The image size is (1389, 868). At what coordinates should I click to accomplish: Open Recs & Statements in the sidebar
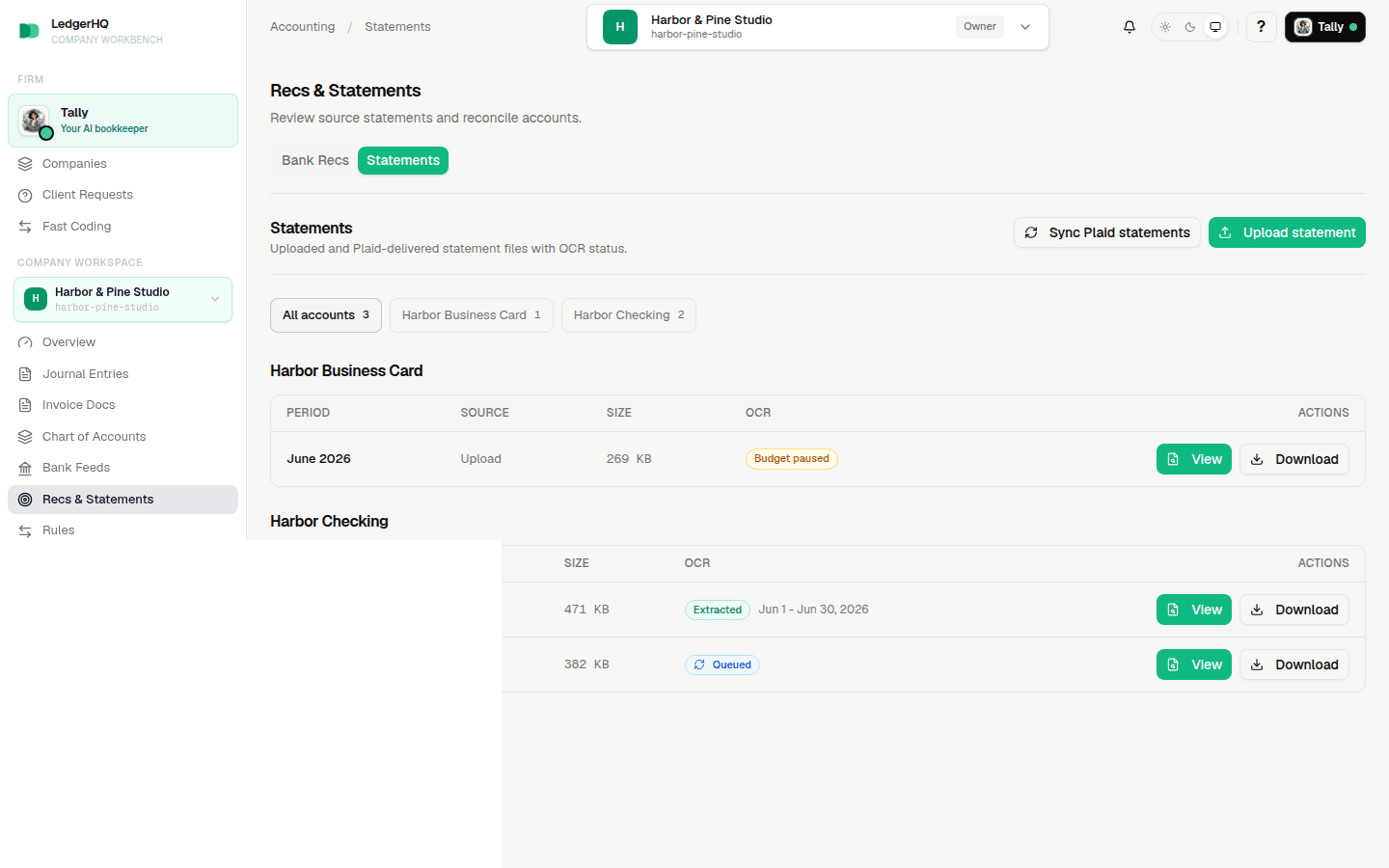click(123, 500)
